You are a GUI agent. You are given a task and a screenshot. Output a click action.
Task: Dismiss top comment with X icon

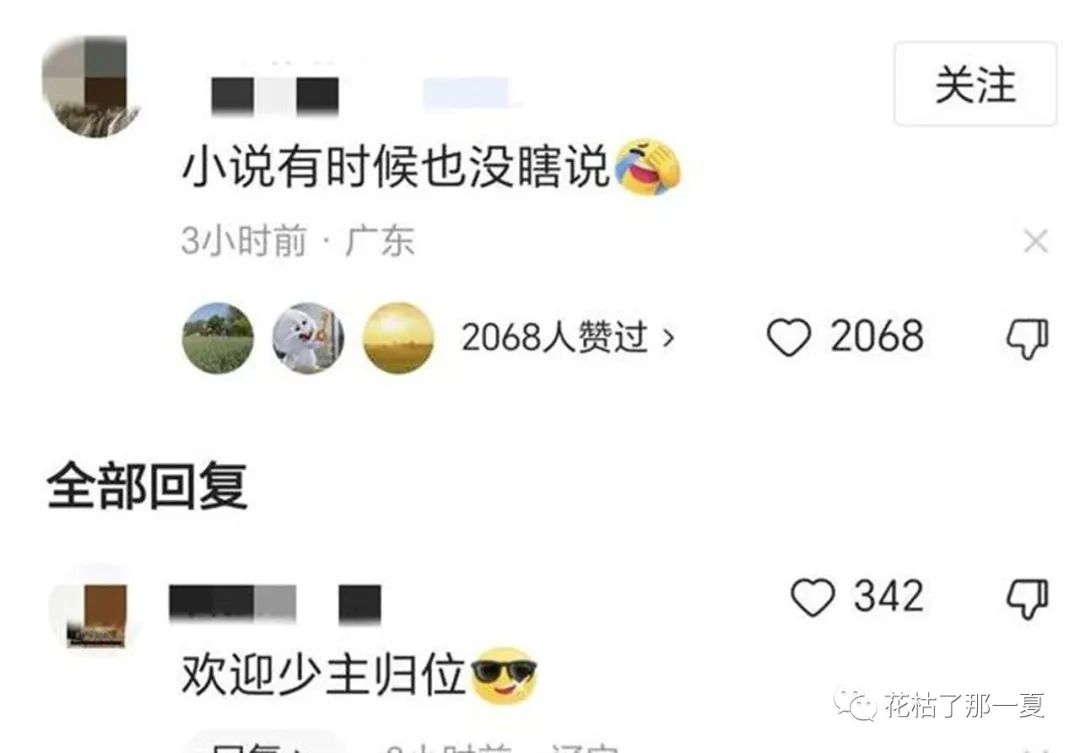(x=1036, y=241)
